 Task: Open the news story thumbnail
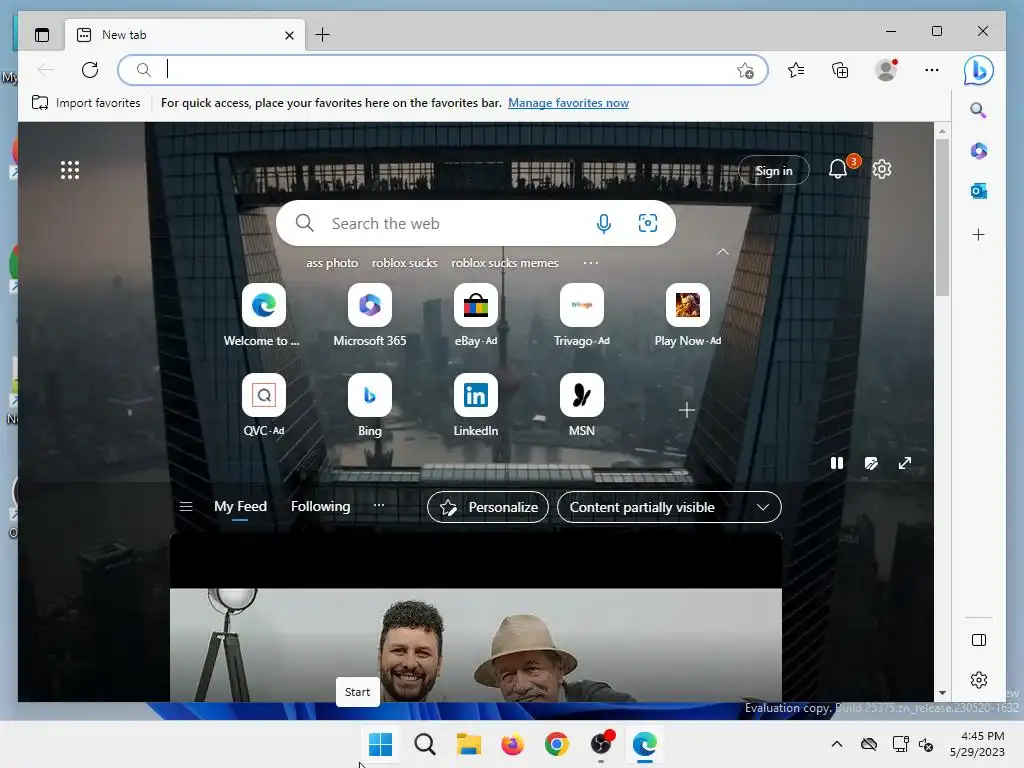pyautogui.click(x=475, y=645)
